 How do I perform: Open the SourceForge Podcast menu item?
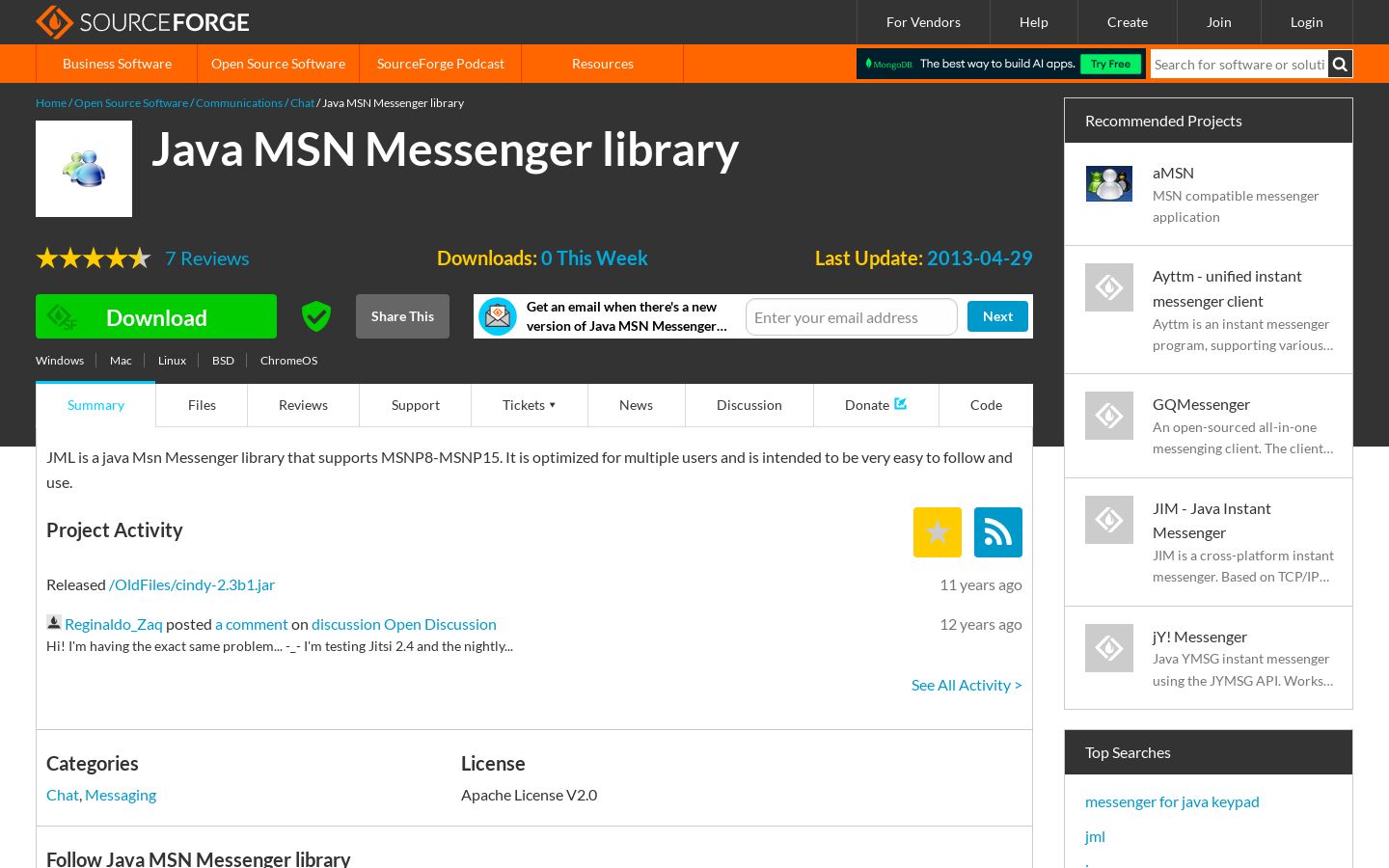click(441, 64)
